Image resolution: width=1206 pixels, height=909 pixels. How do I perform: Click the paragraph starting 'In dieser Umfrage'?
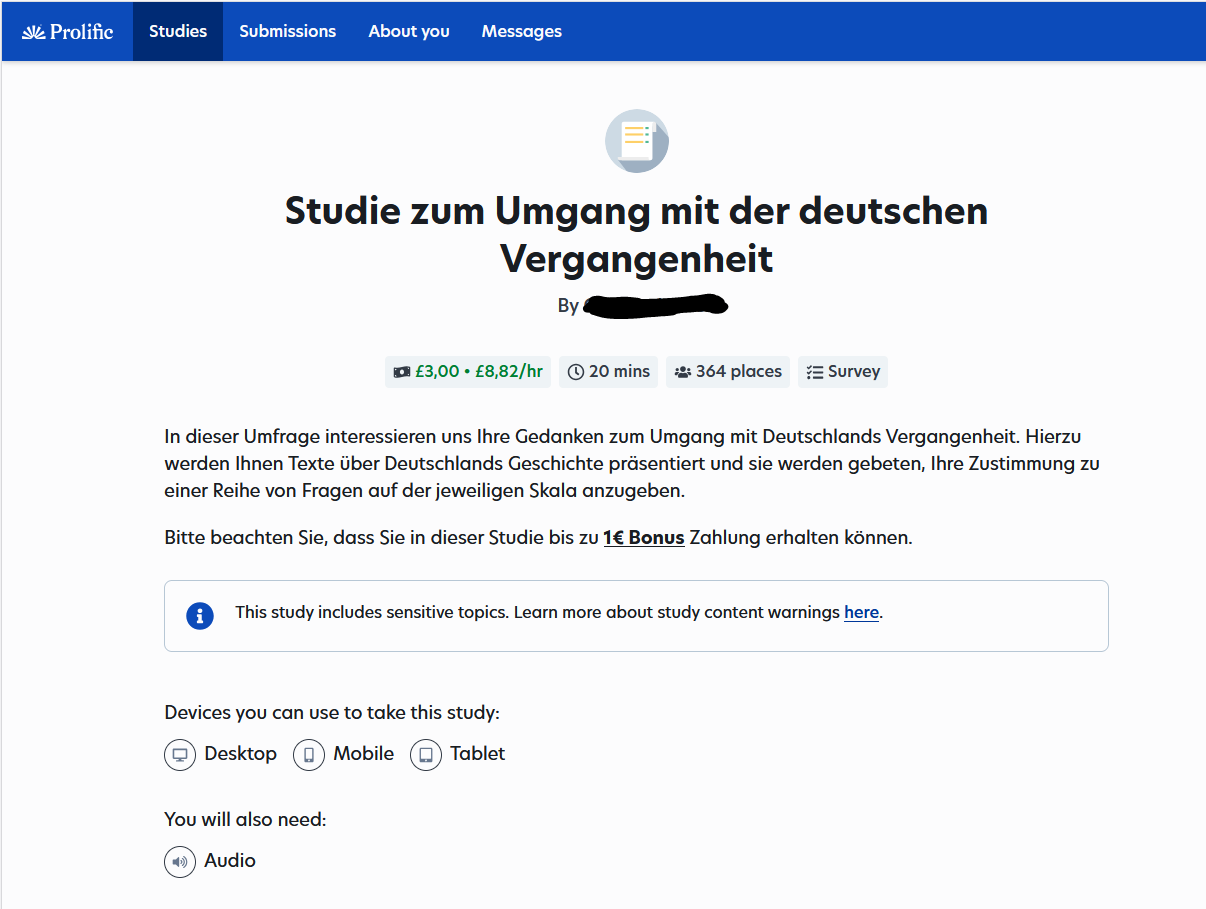coord(632,464)
